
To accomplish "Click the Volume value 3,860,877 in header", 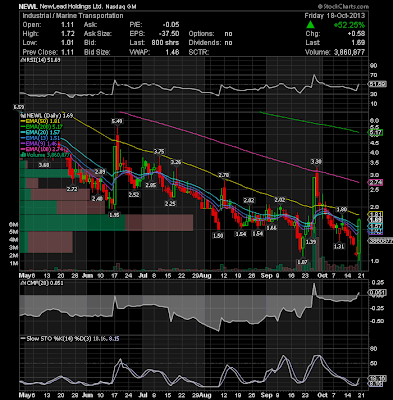I will coord(349,52).
